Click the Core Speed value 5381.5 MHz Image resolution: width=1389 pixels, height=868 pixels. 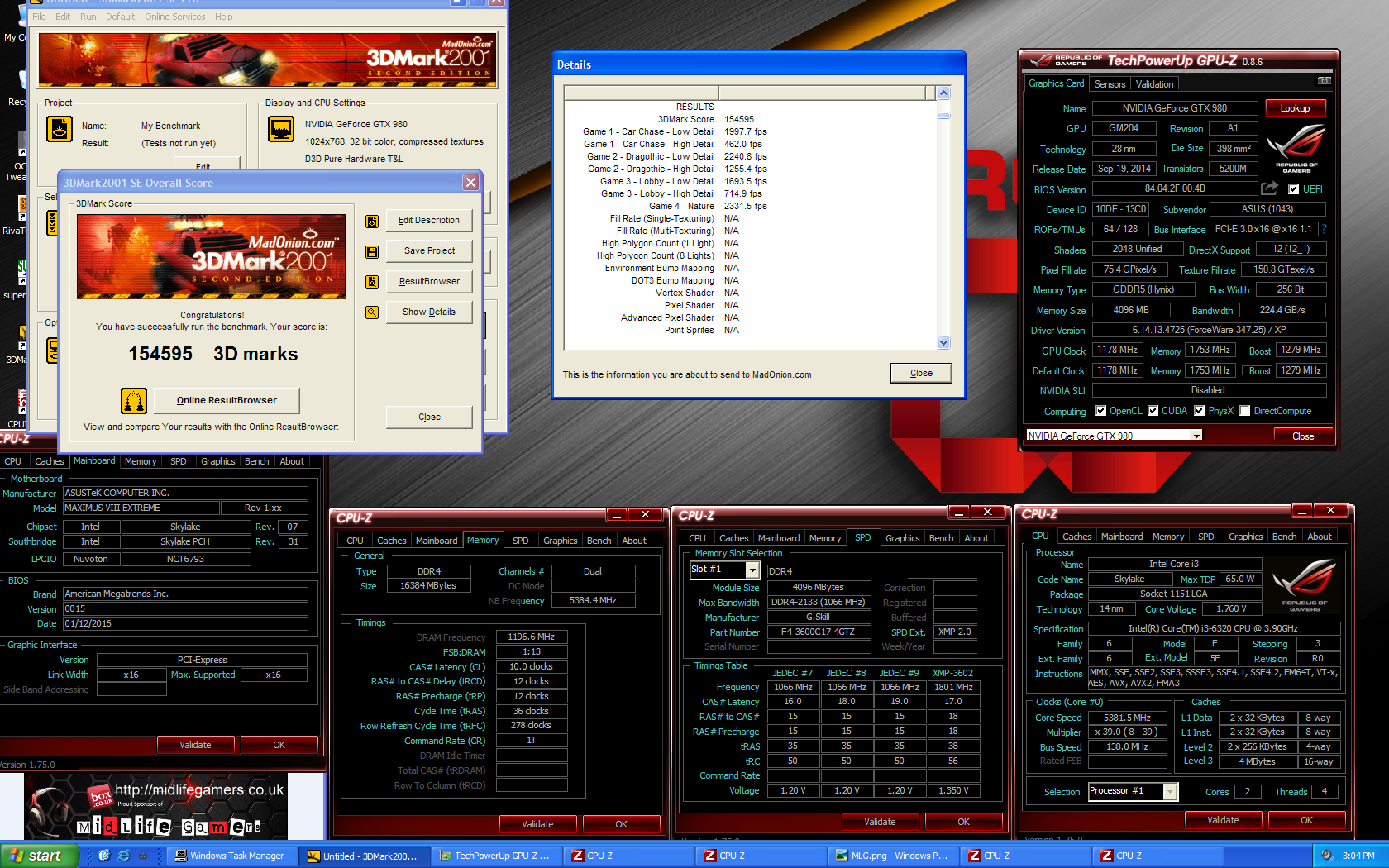pyautogui.click(x=1127, y=718)
